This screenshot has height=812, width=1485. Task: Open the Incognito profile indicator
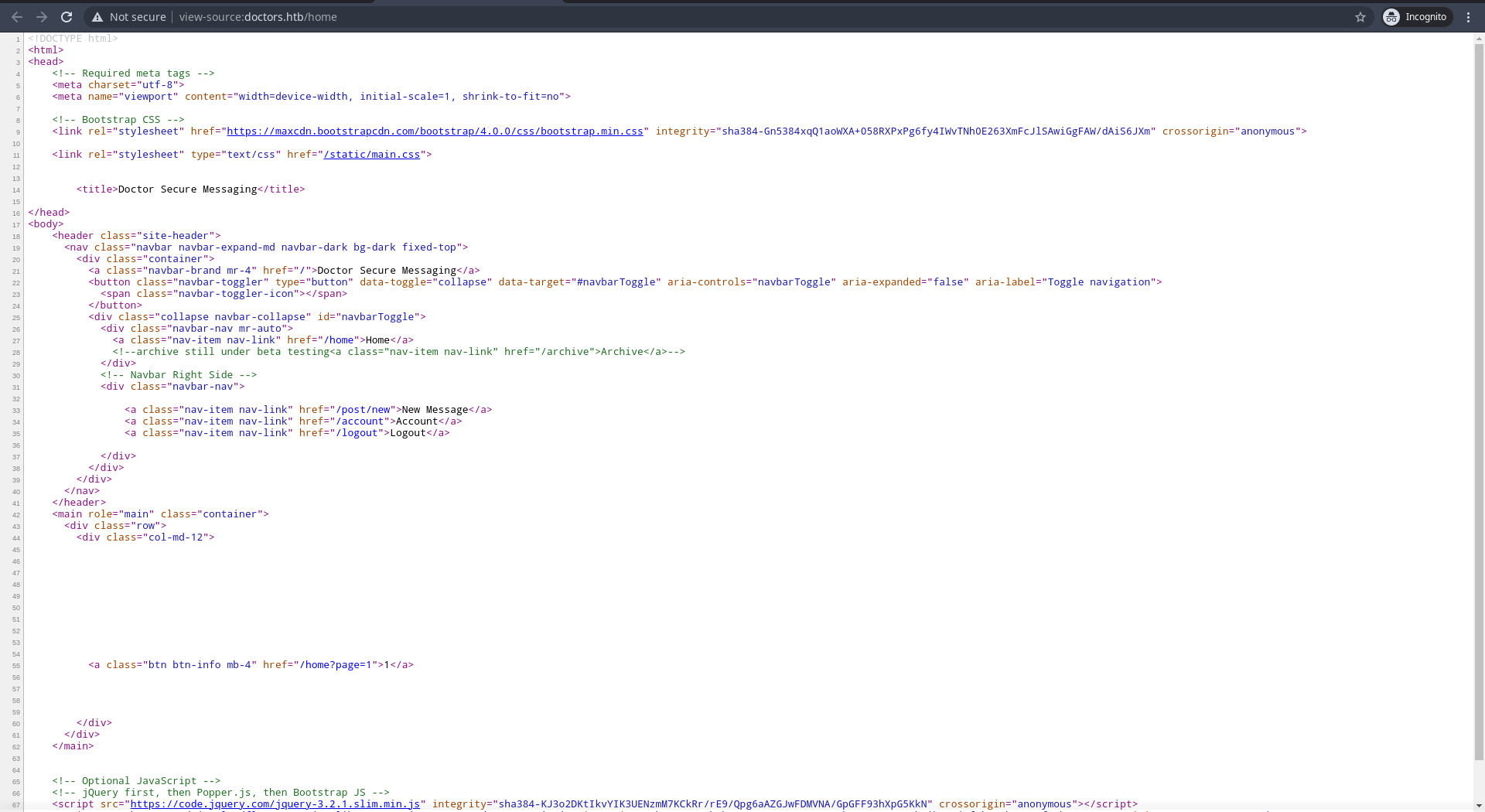1416,17
